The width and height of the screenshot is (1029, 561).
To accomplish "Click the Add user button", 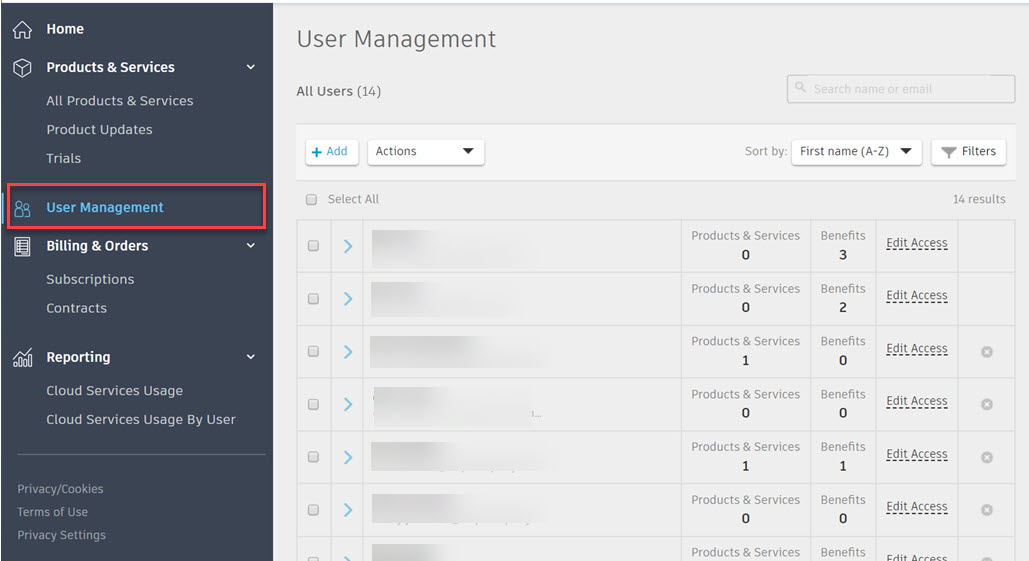I will (331, 152).
